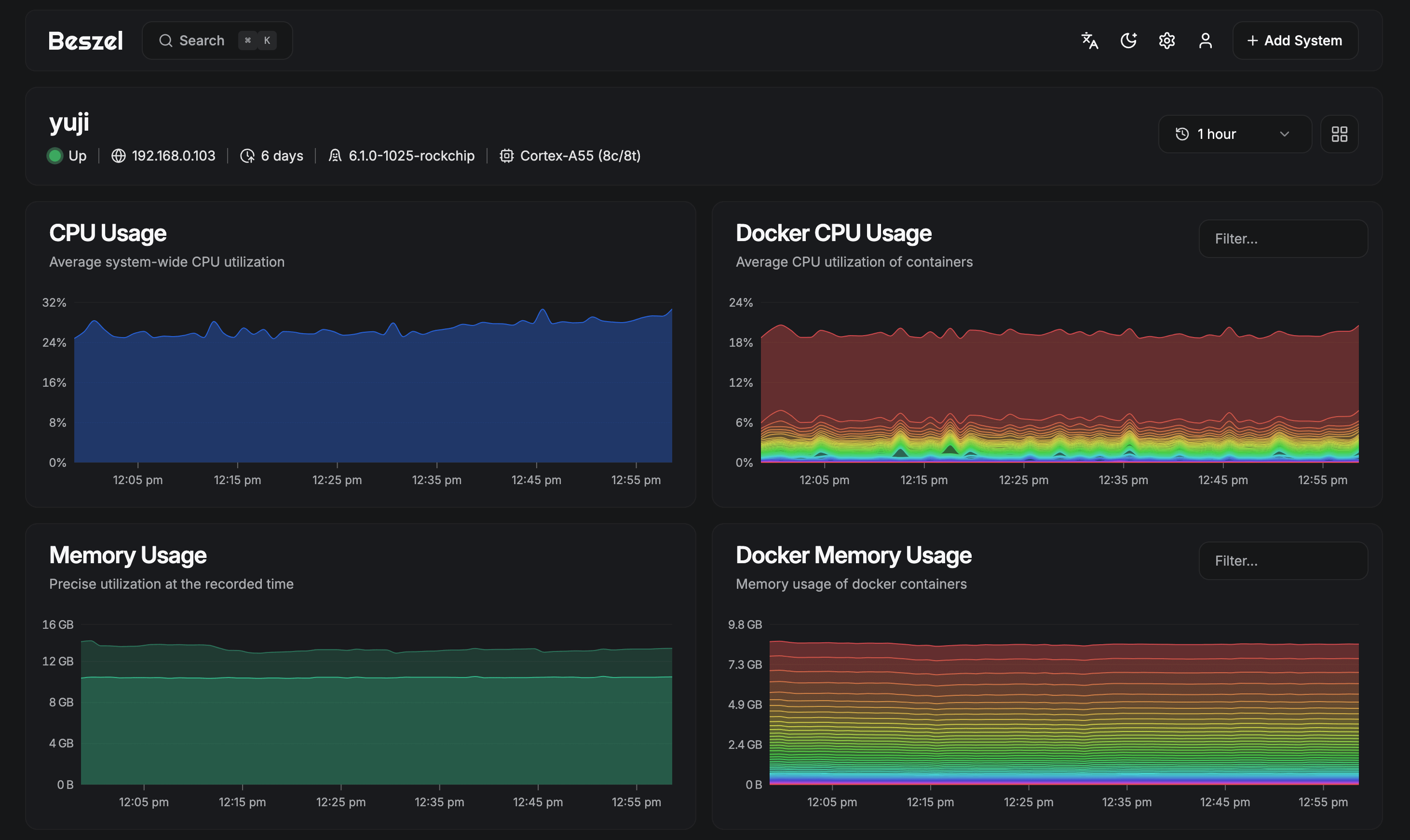Screen dimensions: 1410x840
Task: Open the user account icon
Action: (x=1205, y=41)
